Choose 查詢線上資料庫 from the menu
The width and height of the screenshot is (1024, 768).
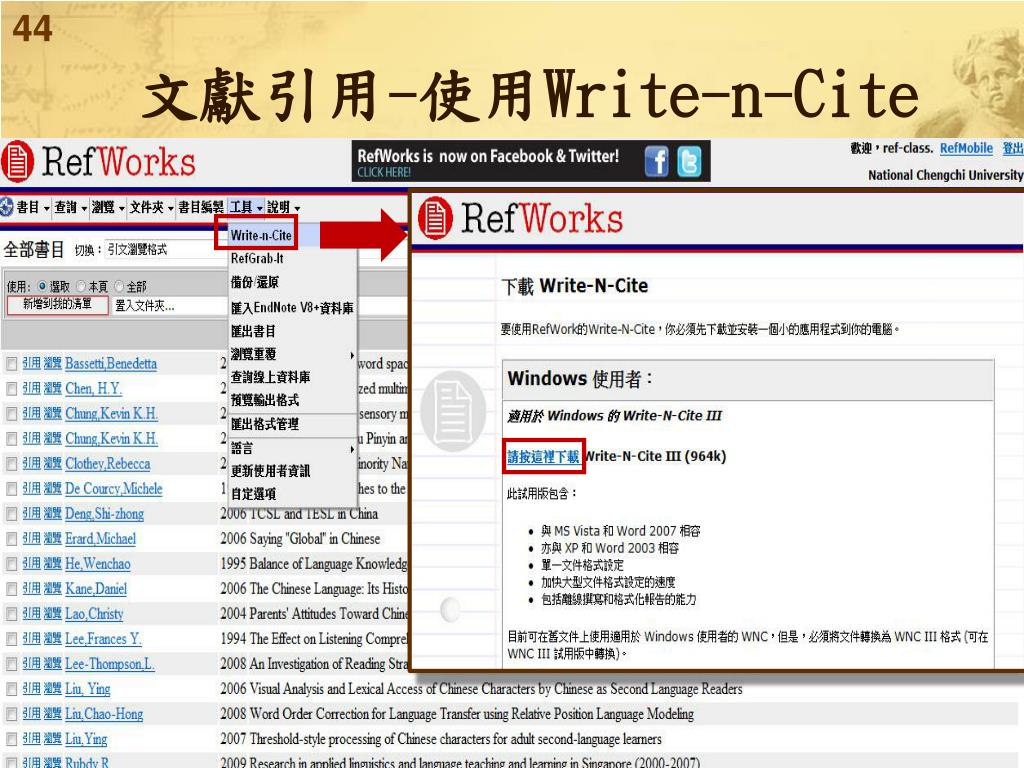coord(270,377)
